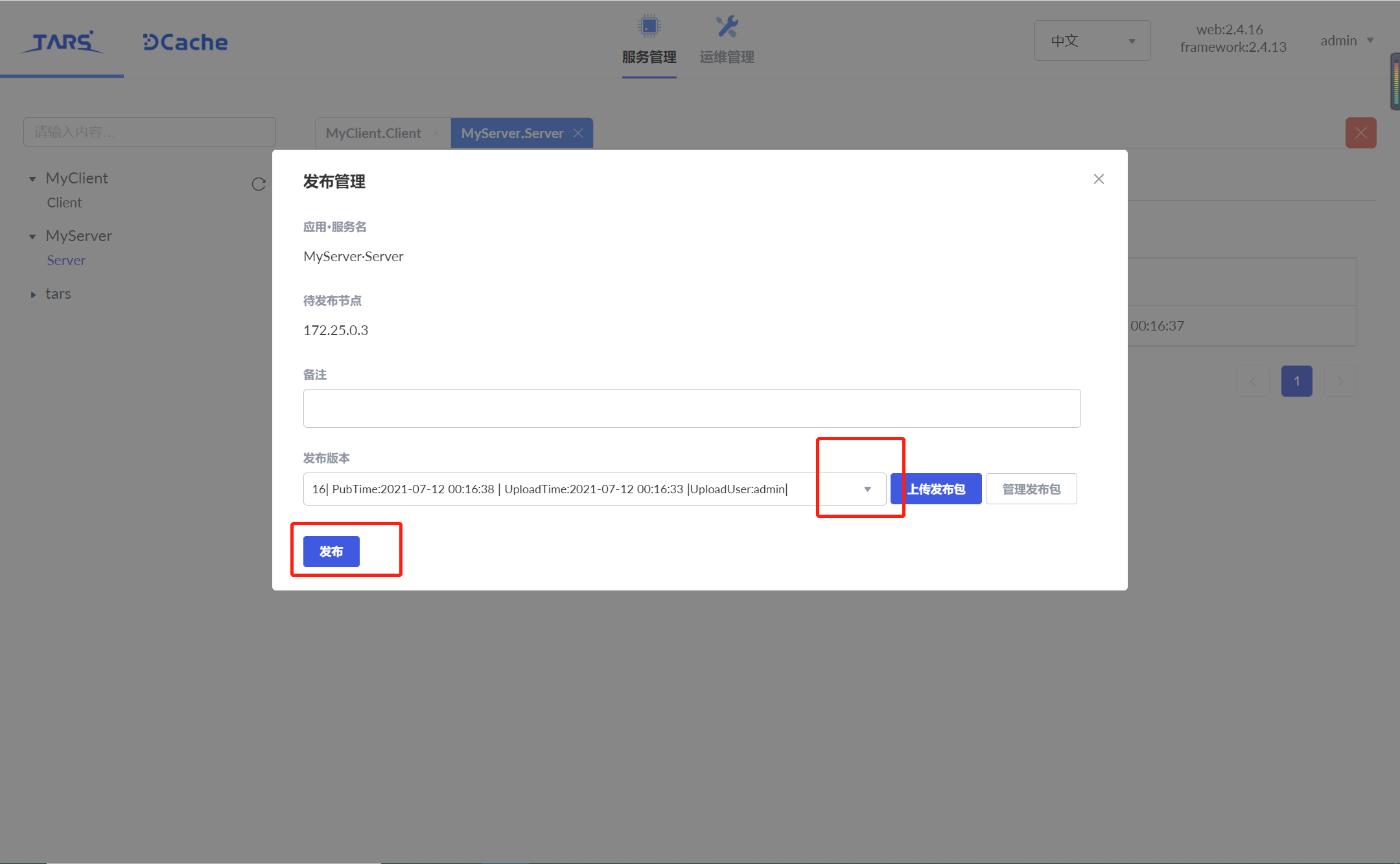Click into the 备注 remarks field
The image size is (1400, 864).
click(691, 408)
